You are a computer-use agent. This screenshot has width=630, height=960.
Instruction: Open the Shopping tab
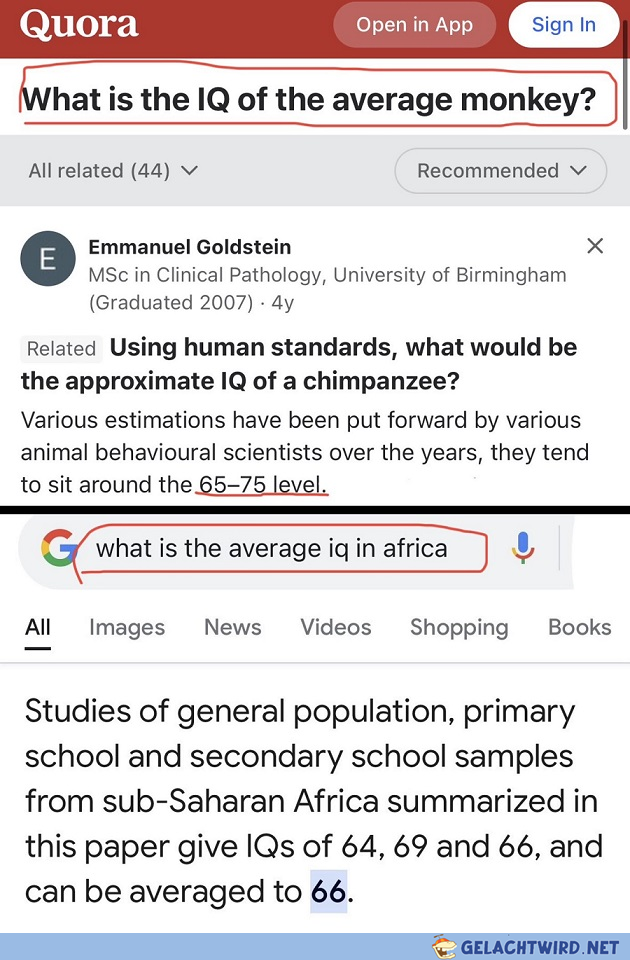tap(459, 627)
